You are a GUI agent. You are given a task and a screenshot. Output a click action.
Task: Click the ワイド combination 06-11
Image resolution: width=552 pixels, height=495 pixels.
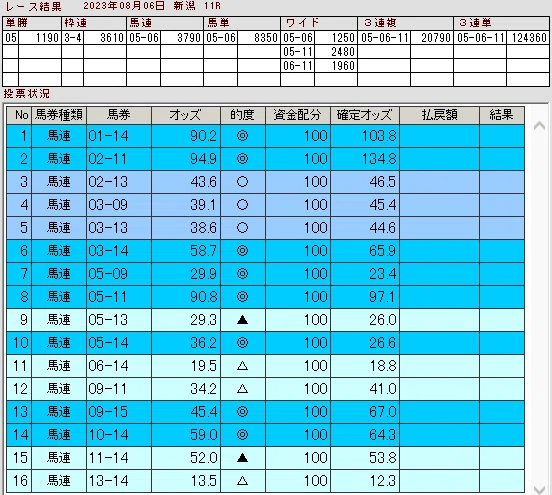click(x=298, y=66)
